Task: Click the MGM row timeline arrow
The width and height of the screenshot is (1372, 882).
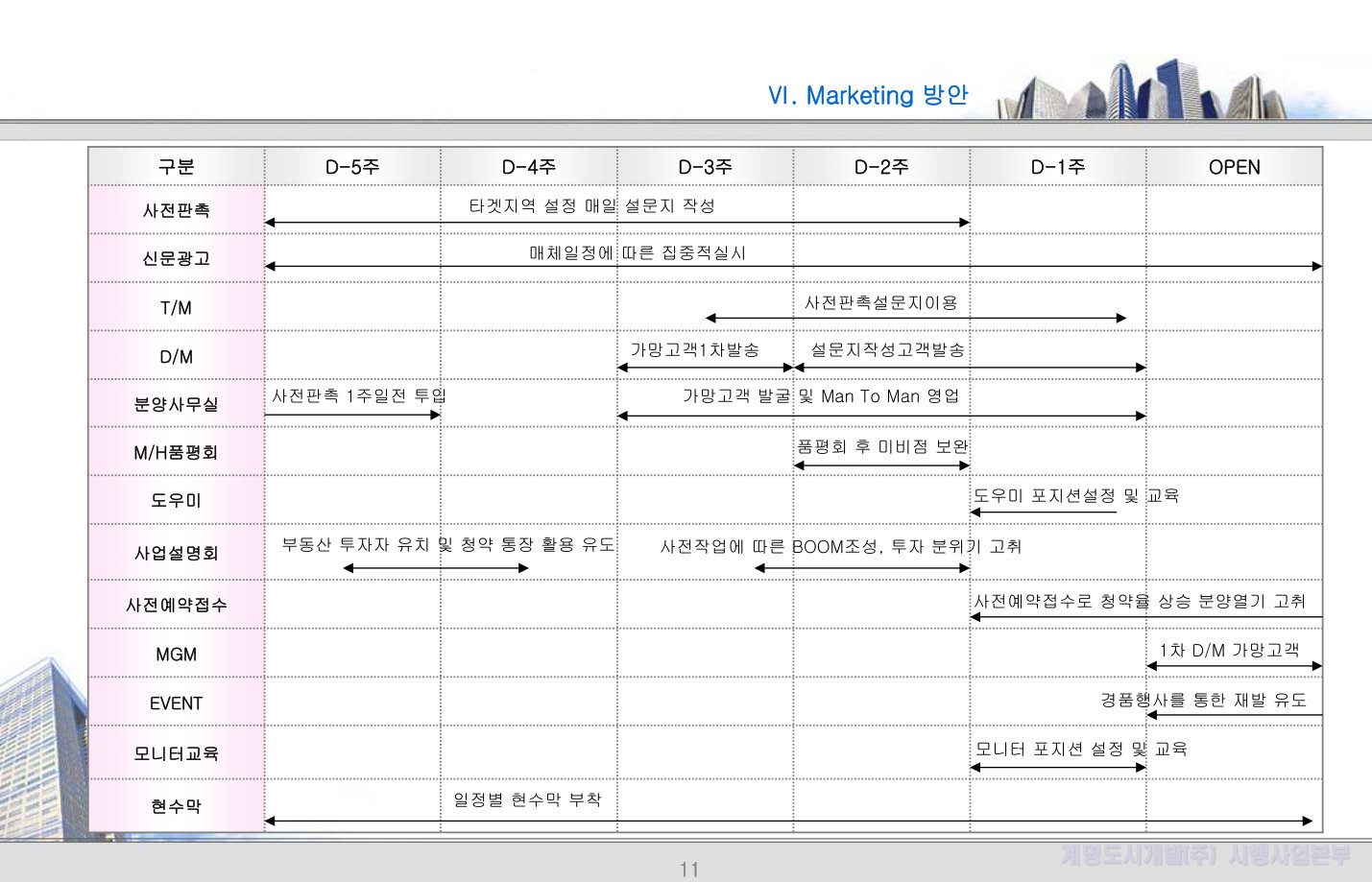Action: point(1235,665)
